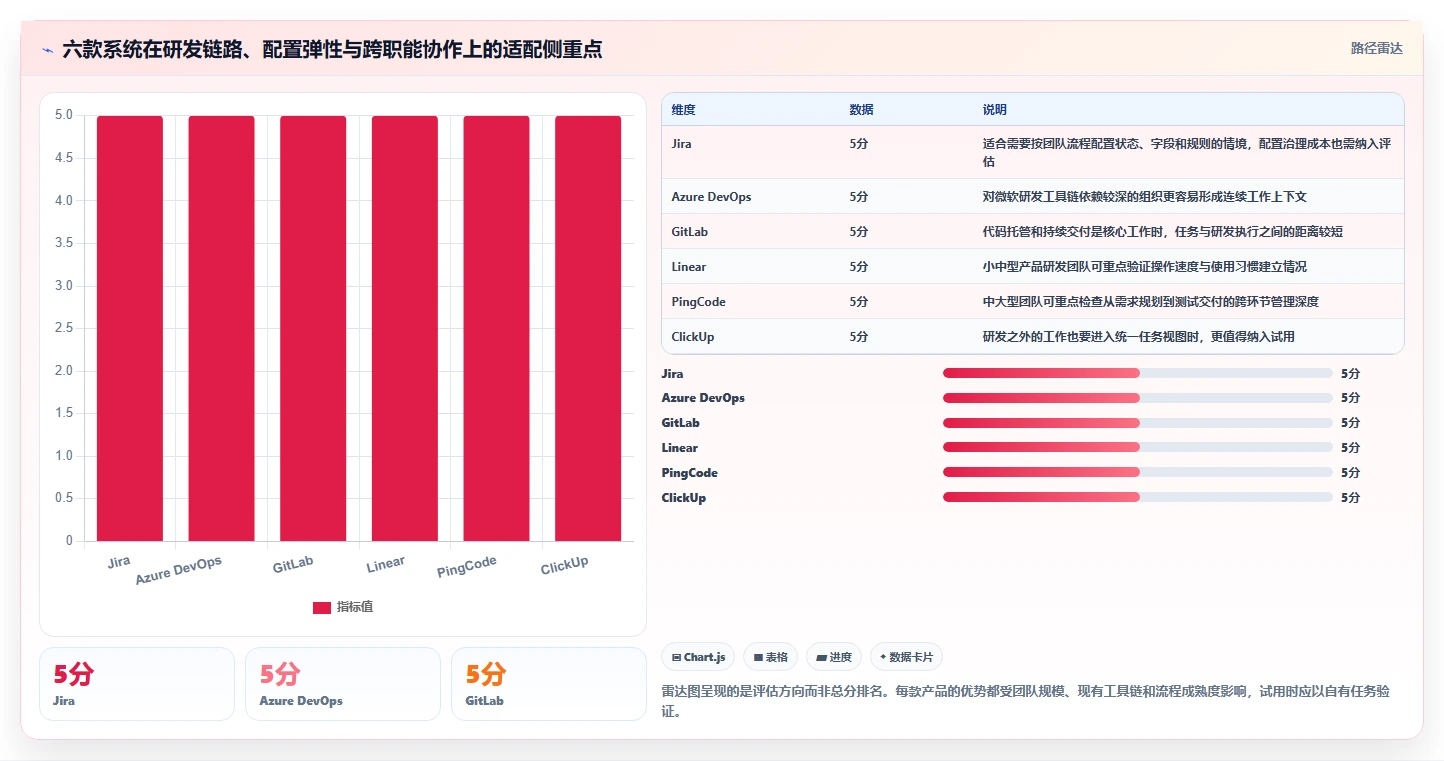Click the Azure DevOps progress bar
The height and width of the screenshot is (761, 1444).
tap(1138, 398)
